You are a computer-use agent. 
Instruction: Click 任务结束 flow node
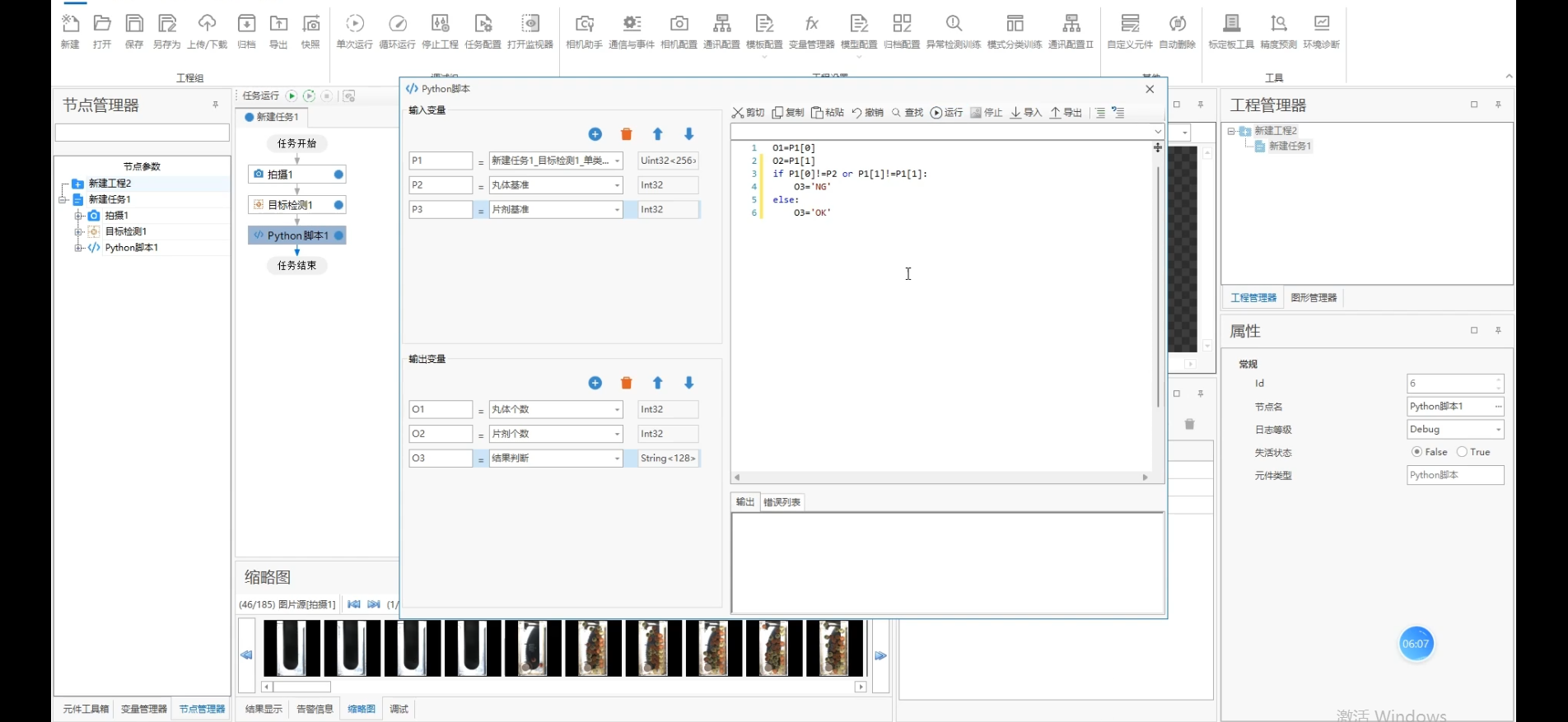(x=297, y=266)
